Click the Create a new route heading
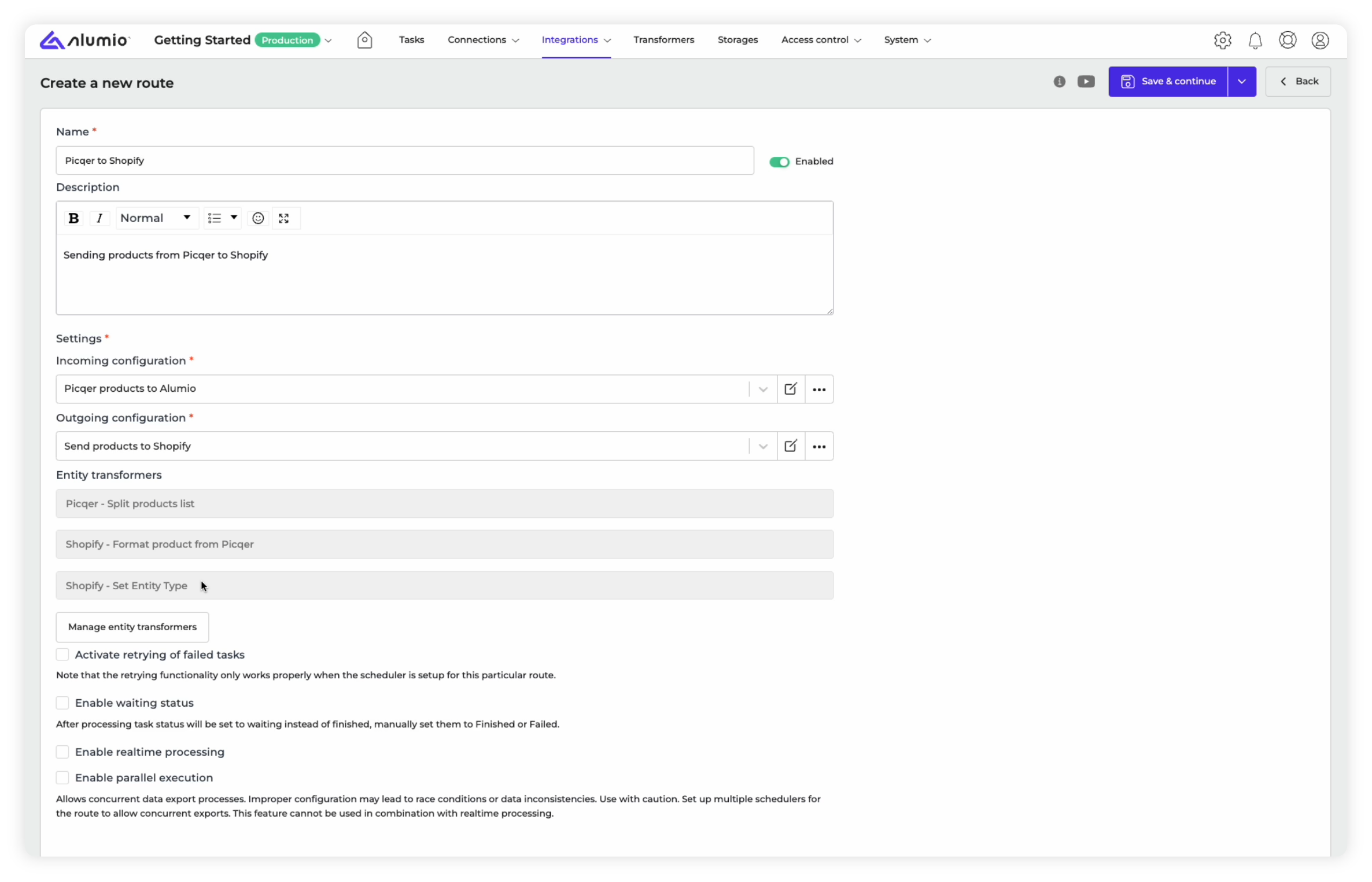Image resolution: width=1372 pixels, height=882 pixels. point(107,83)
